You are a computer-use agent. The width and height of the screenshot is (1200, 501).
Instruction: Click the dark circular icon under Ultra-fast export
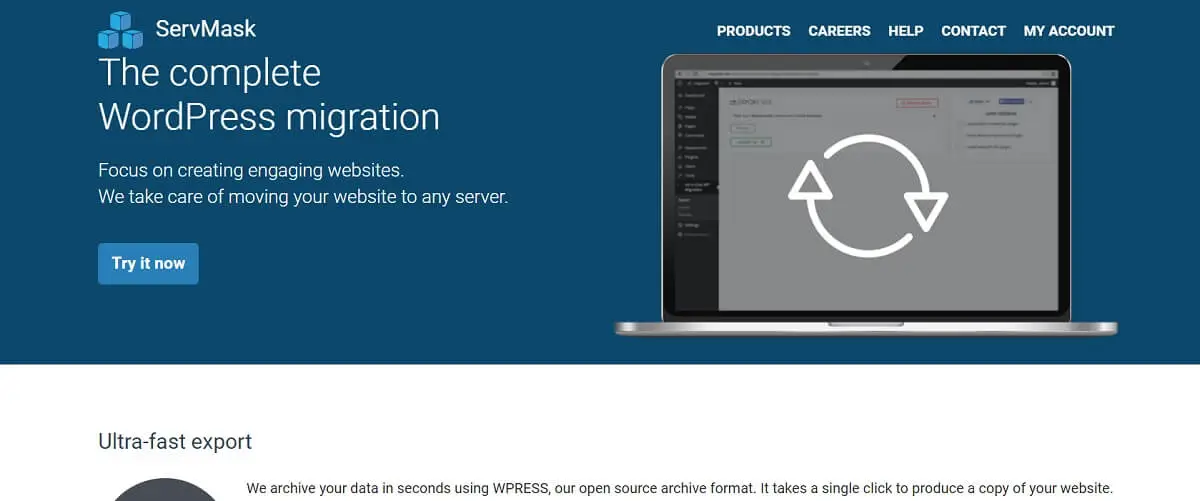(x=163, y=489)
